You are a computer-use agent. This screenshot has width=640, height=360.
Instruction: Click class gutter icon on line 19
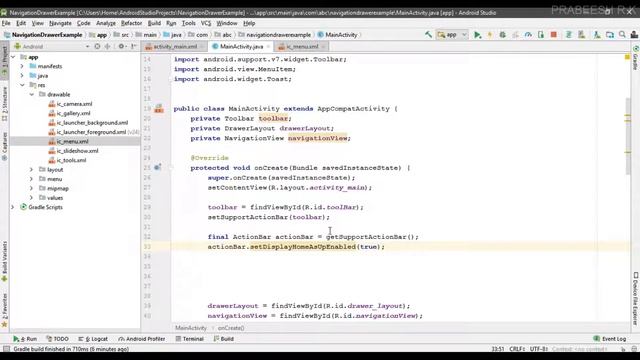coord(158,109)
